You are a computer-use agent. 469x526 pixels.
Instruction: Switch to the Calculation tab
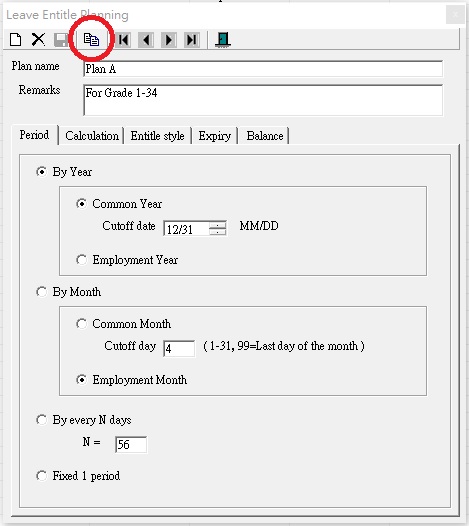pos(92,136)
